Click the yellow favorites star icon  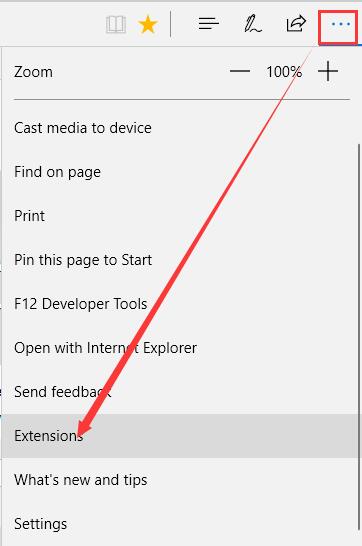[x=148, y=25]
